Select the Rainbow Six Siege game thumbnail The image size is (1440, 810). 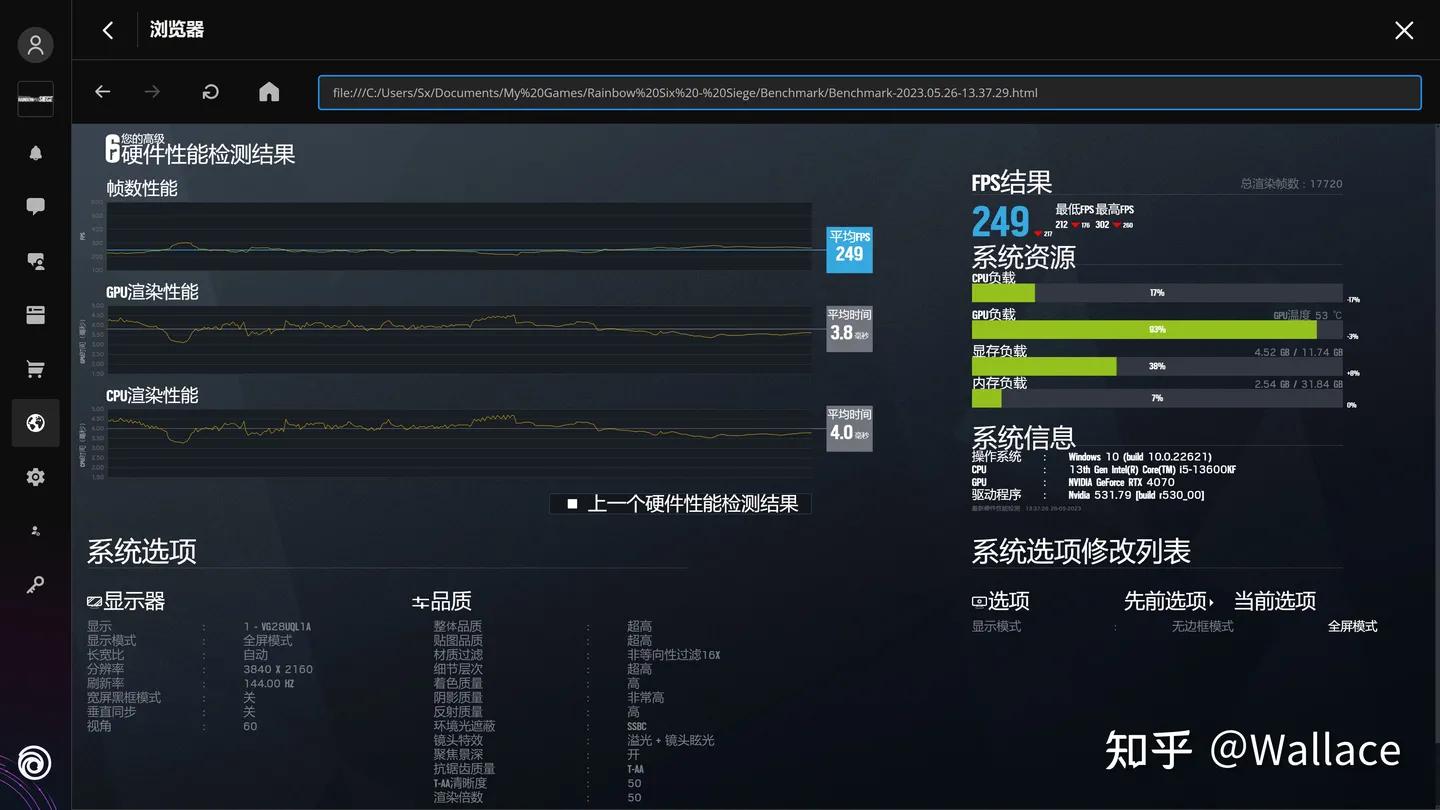35,99
